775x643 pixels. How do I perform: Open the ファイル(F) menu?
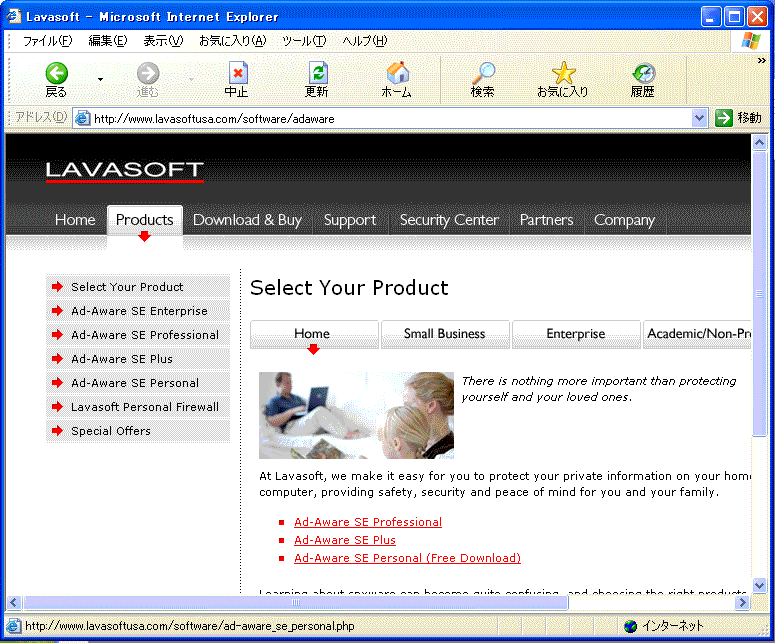pos(47,41)
